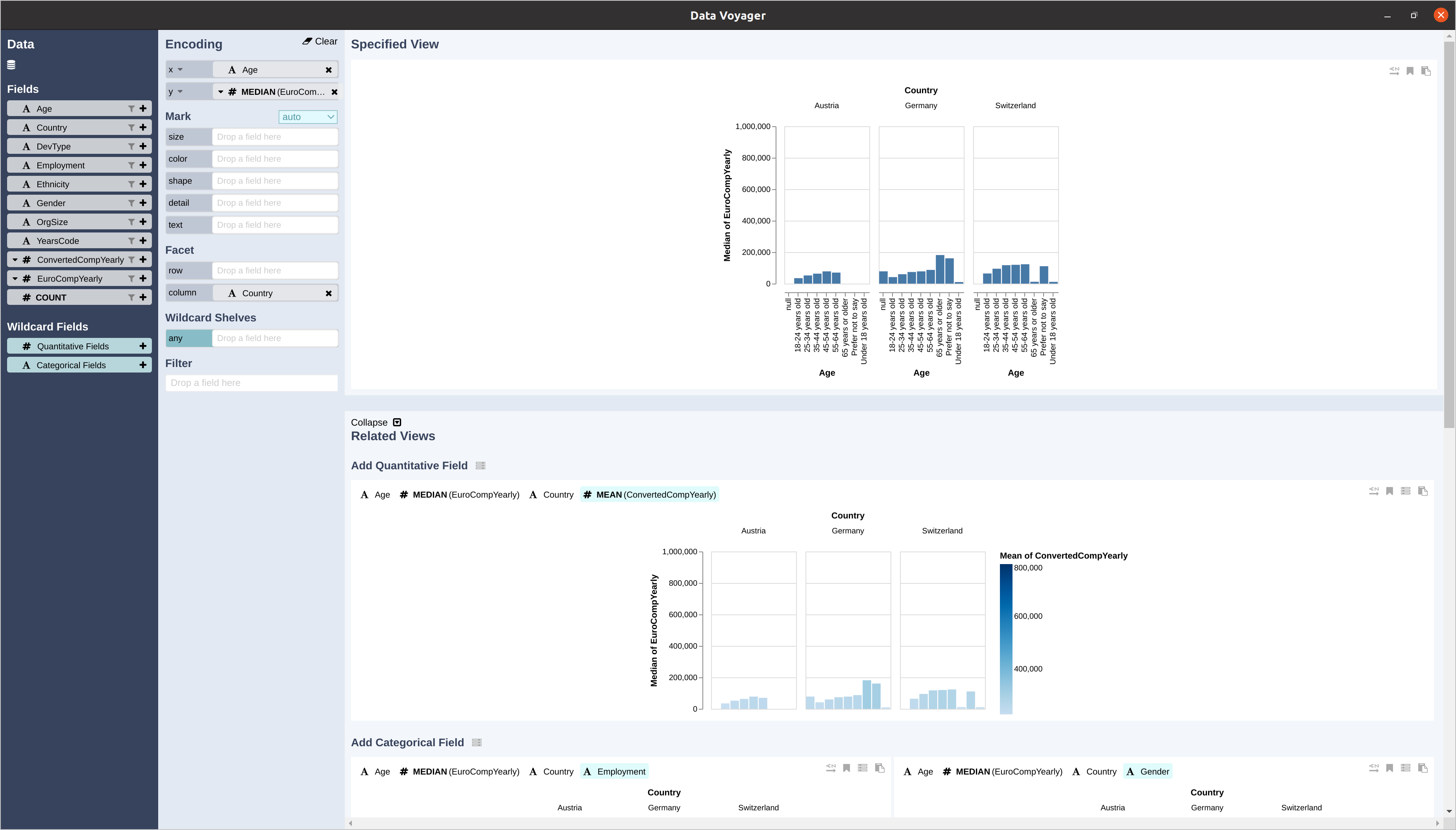Viewport: 1456px width, 830px height.
Task: Remove MEDIAN EuroCompYearly from y encoding
Action: pos(334,92)
